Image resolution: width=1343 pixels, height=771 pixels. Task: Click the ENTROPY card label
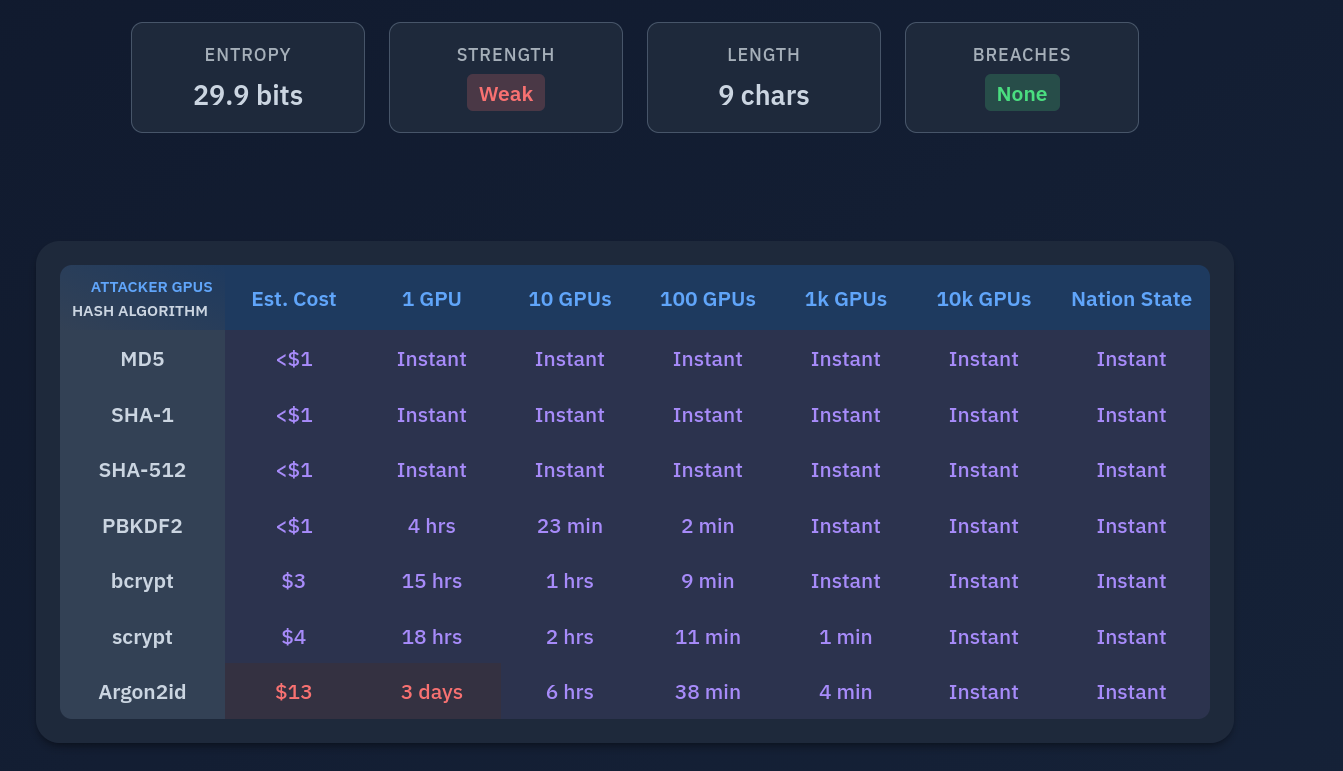[248, 55]
